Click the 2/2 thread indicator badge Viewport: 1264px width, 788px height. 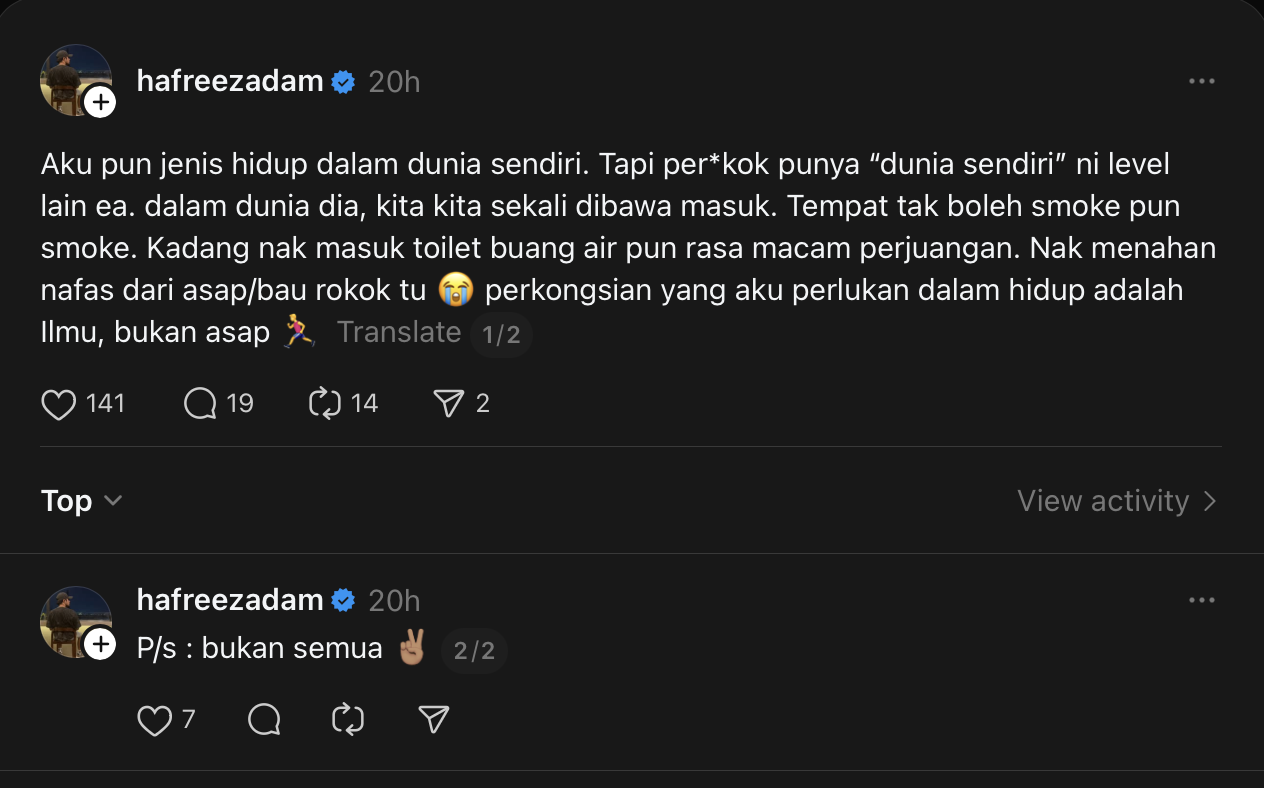474,651
